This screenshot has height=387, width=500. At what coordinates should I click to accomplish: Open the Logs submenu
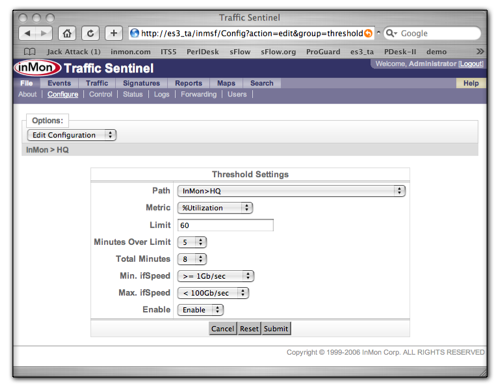coord(162,94)
